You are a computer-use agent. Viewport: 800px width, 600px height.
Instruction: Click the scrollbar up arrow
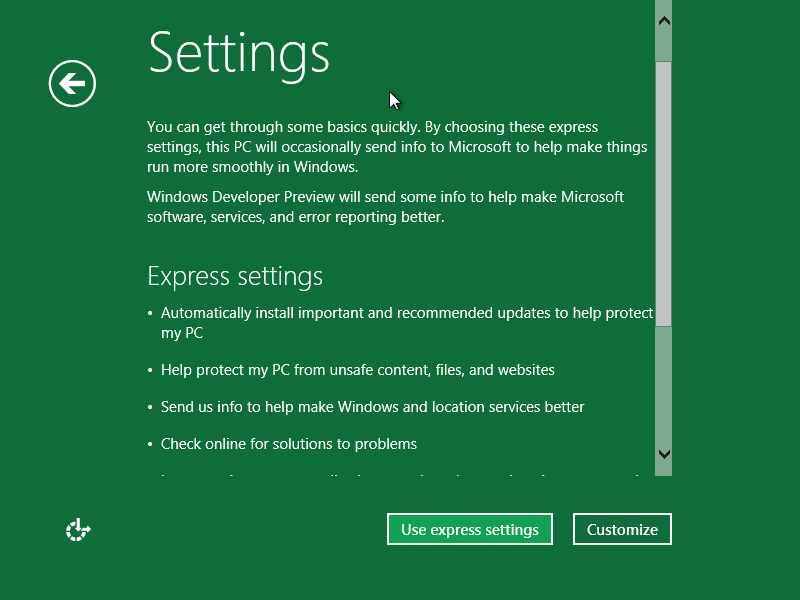point(664,21)
